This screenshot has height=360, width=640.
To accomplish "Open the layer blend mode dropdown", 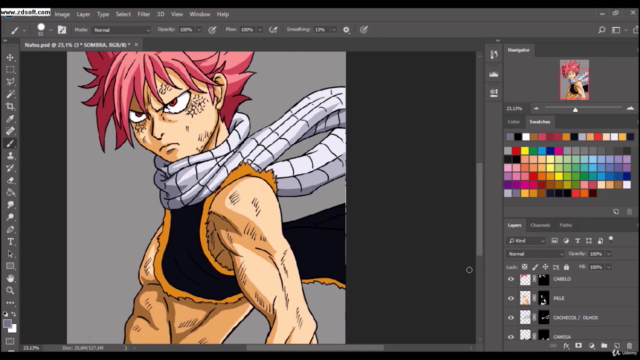I will [x=535, y=254].
